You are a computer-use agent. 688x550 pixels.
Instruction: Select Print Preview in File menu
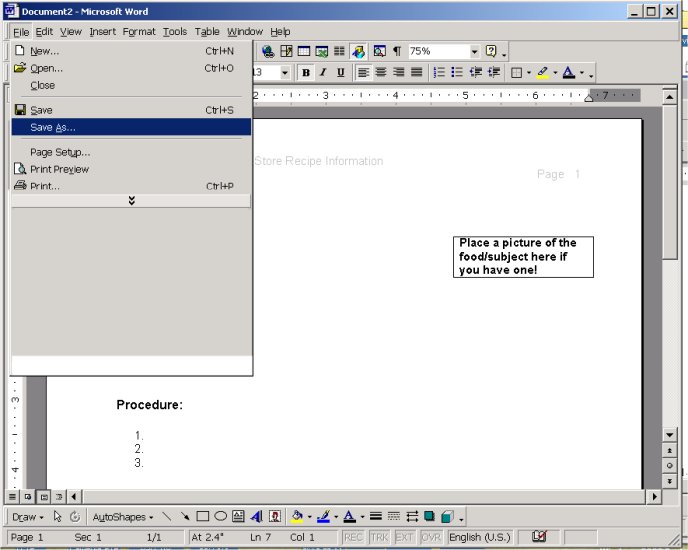click(x=59, y=169)
